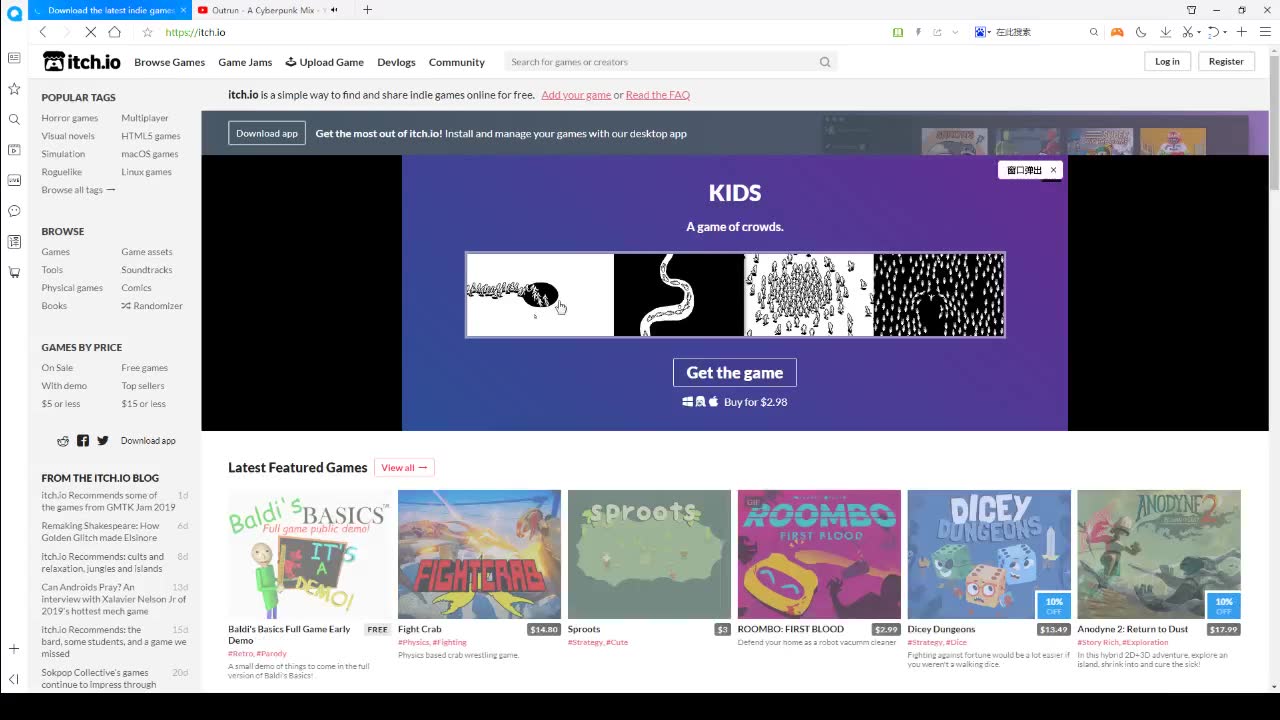Open itch.io Reddit icon in sidebar
This screenshot has height=720, width=1280.
[63, 440]
